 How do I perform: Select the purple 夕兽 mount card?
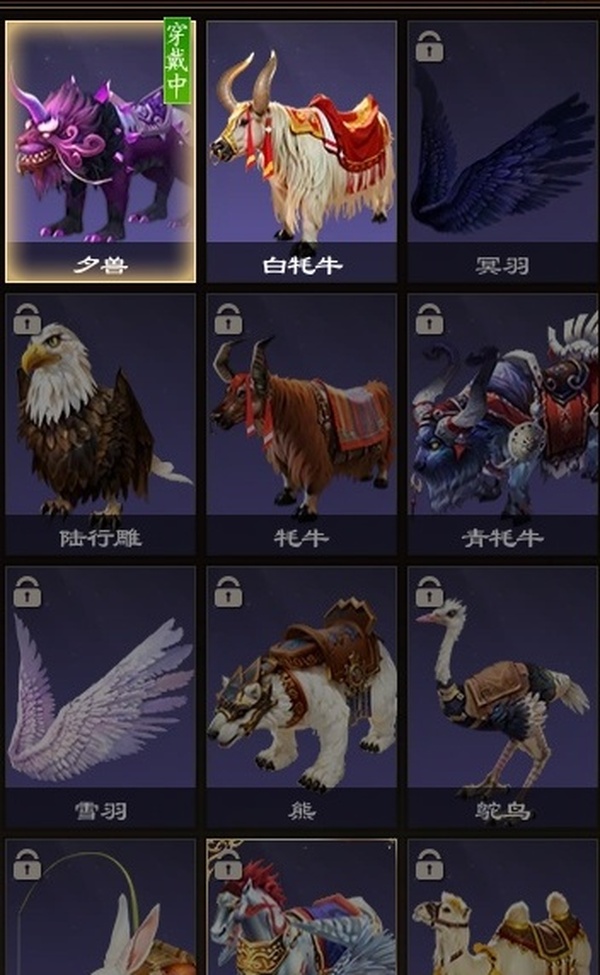tap(100, 152)
